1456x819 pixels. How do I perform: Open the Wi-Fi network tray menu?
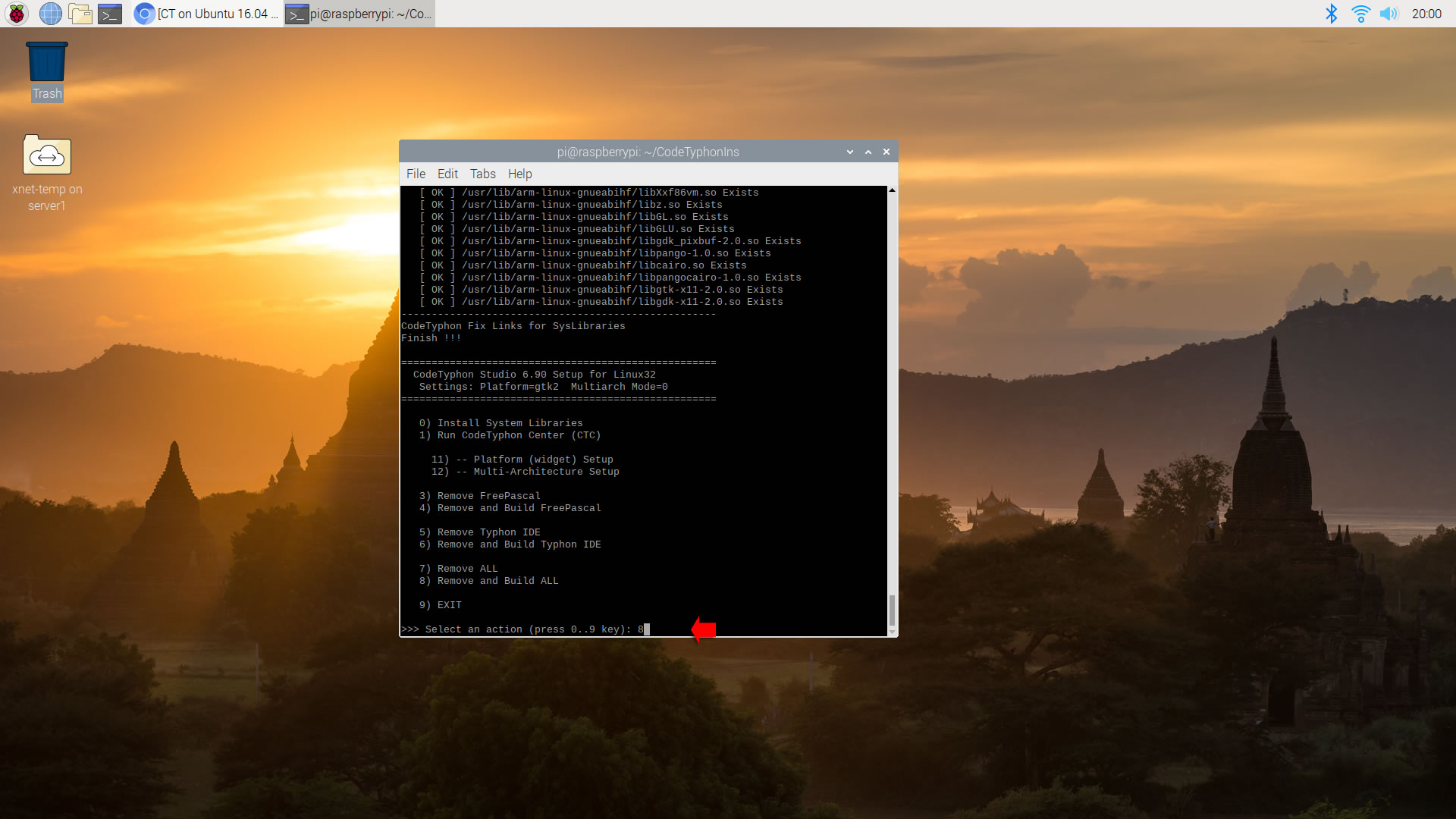(x=1360, y=14)
